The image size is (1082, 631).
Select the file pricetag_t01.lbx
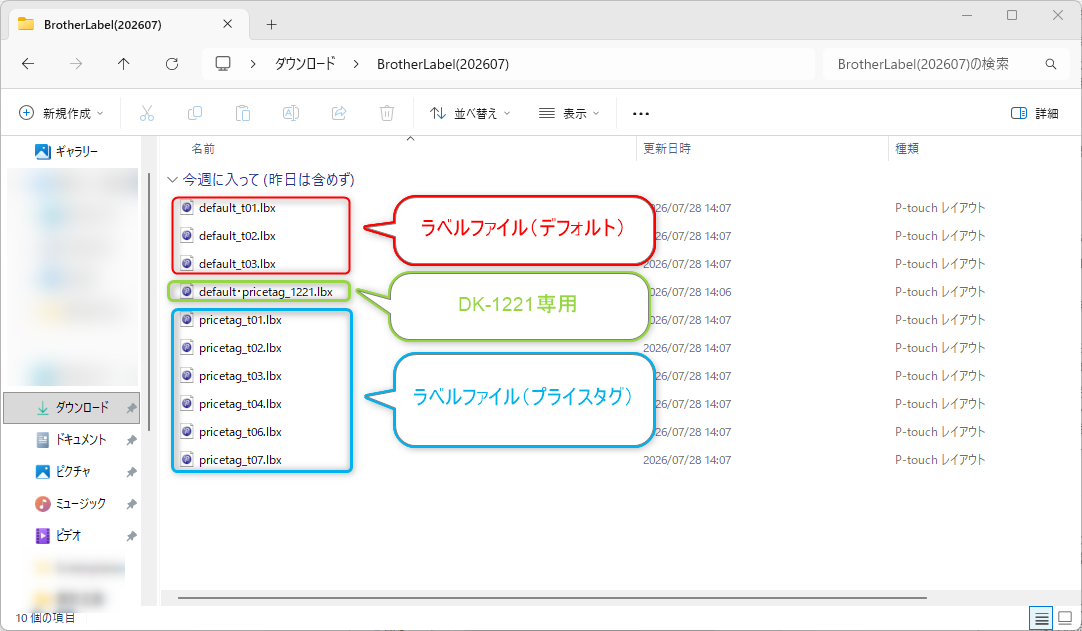coord(240,320)
